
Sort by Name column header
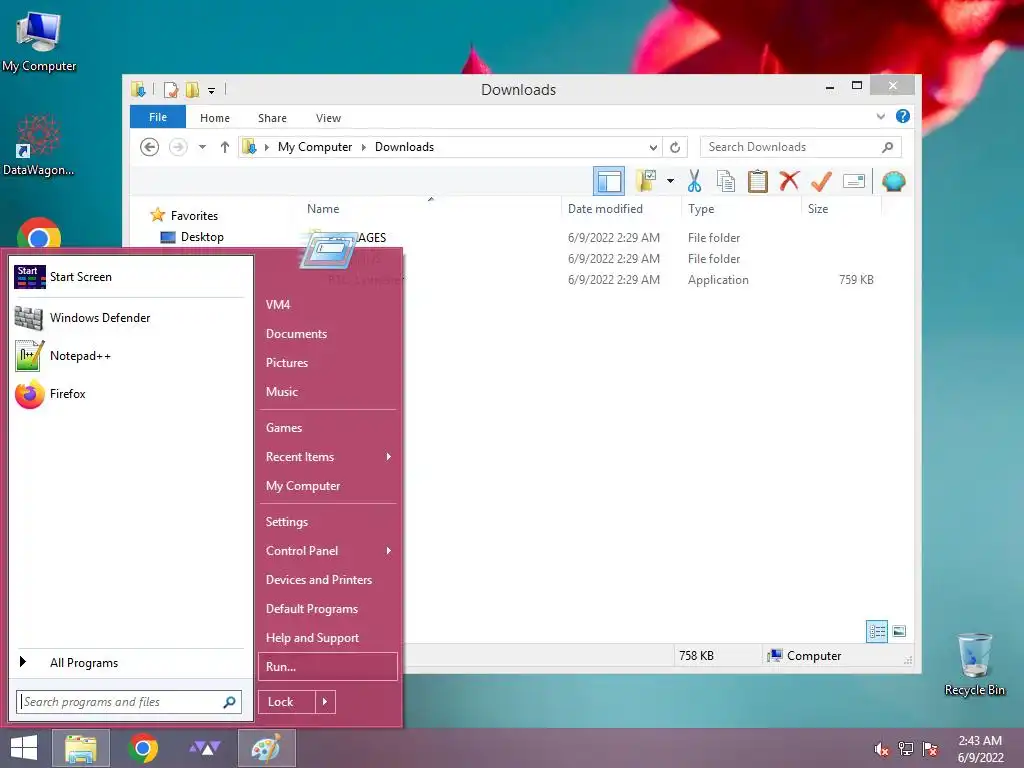[323, 209]
